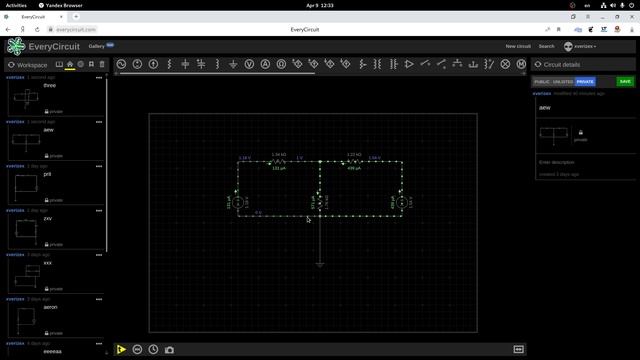Select the push button switch component
The image size is (640, 360).
tap(457, 64)
